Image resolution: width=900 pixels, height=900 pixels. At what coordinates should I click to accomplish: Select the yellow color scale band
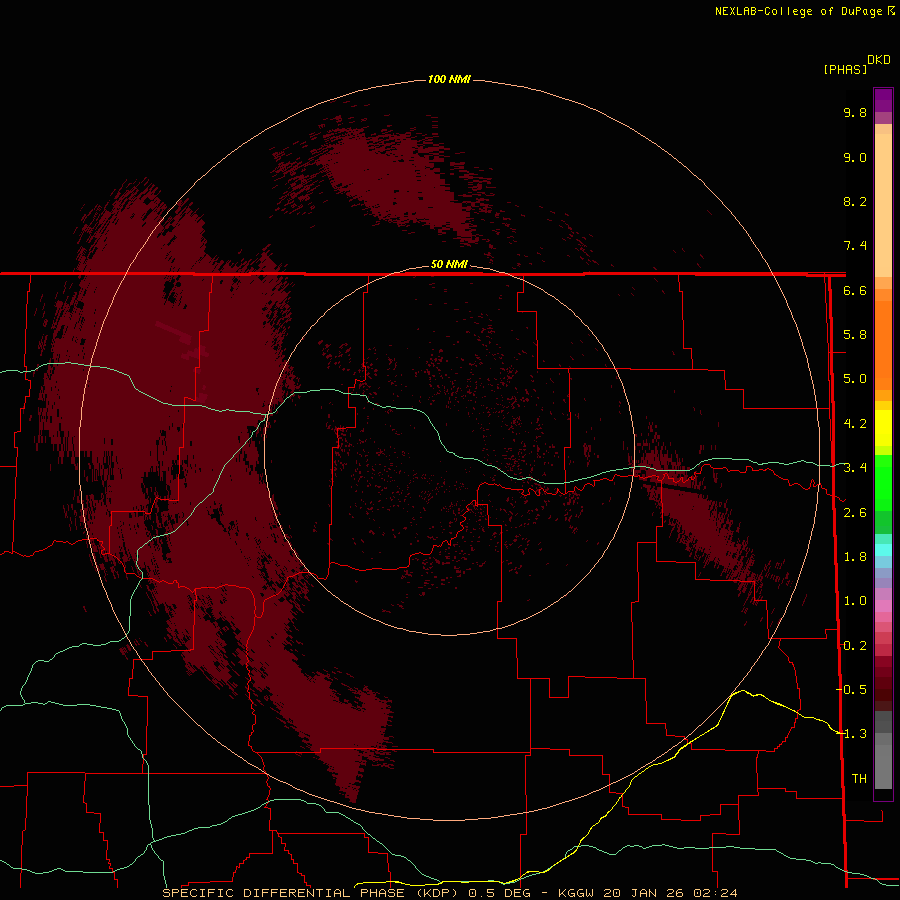(883, 428)
